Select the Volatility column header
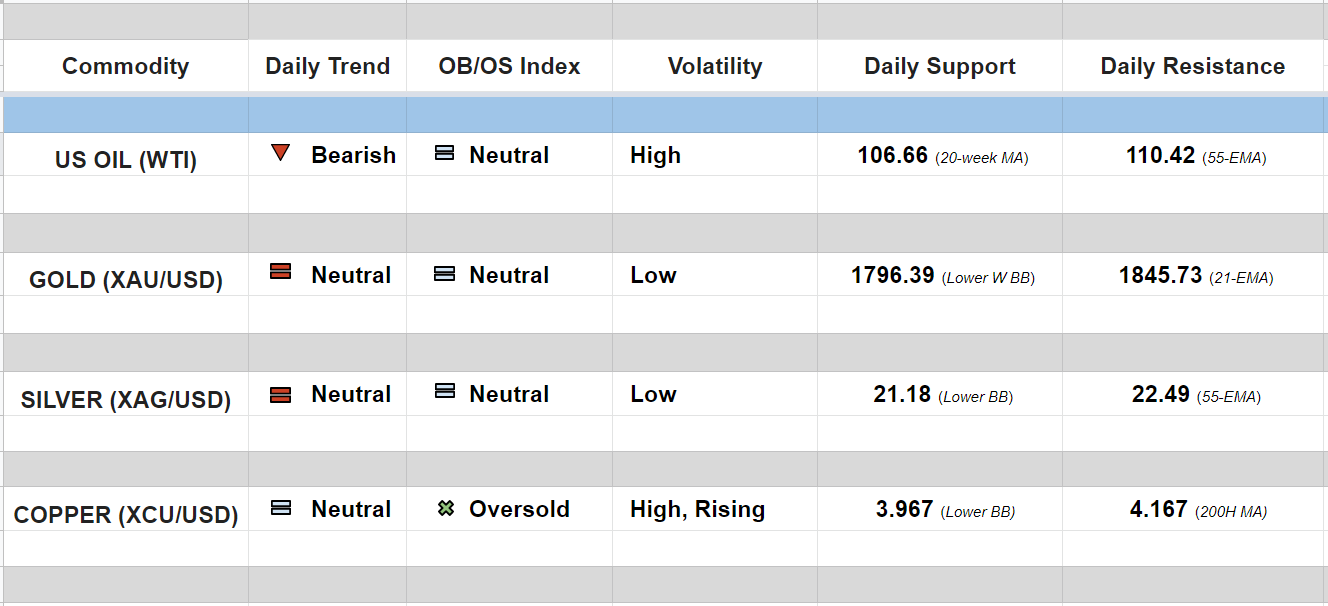 point(714,66)
